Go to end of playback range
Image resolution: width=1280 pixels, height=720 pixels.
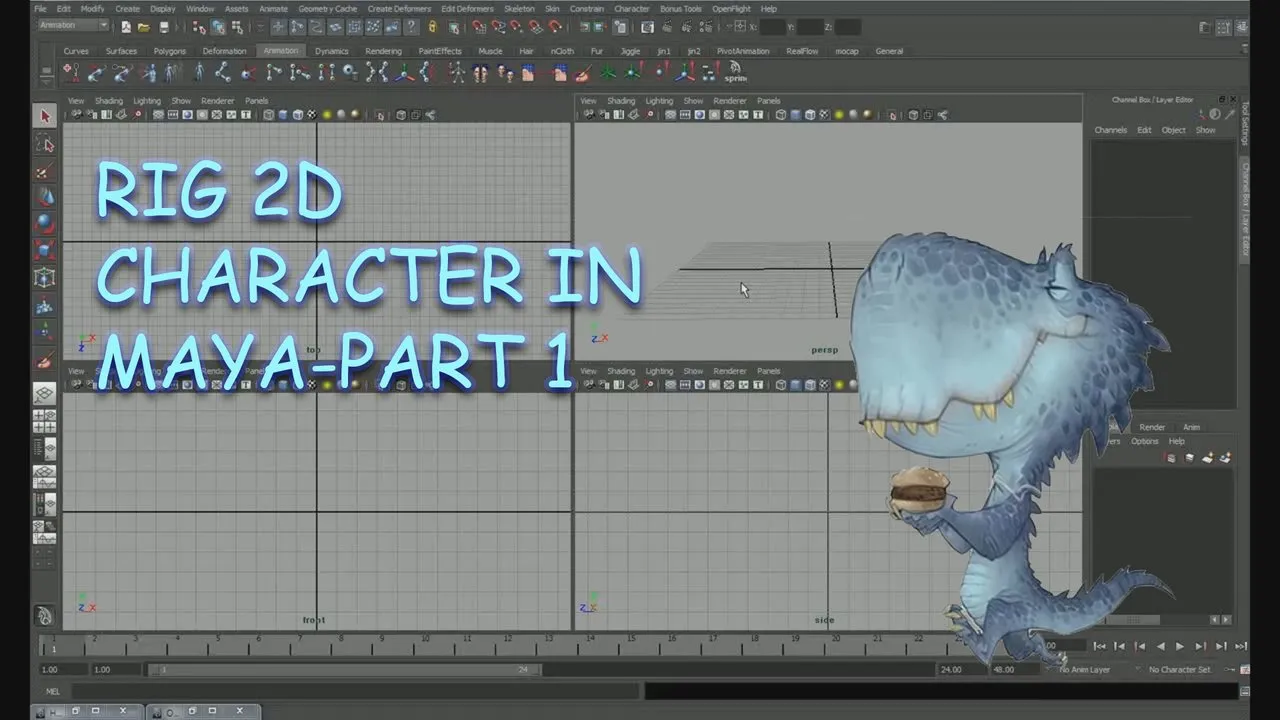pos(1241,646)
